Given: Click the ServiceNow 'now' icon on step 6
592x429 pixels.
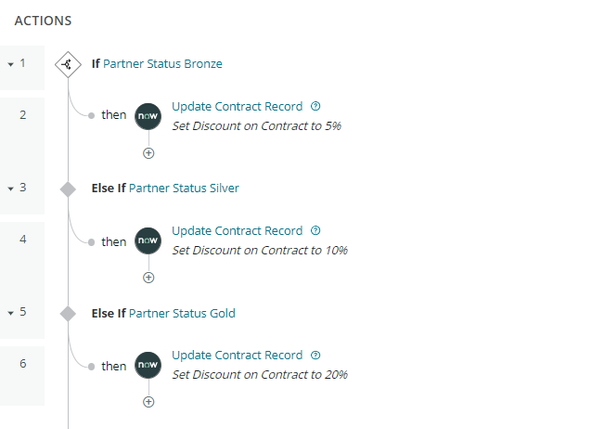Looking at the screenshot, I should pyautogui.click(x=148, y=365).
